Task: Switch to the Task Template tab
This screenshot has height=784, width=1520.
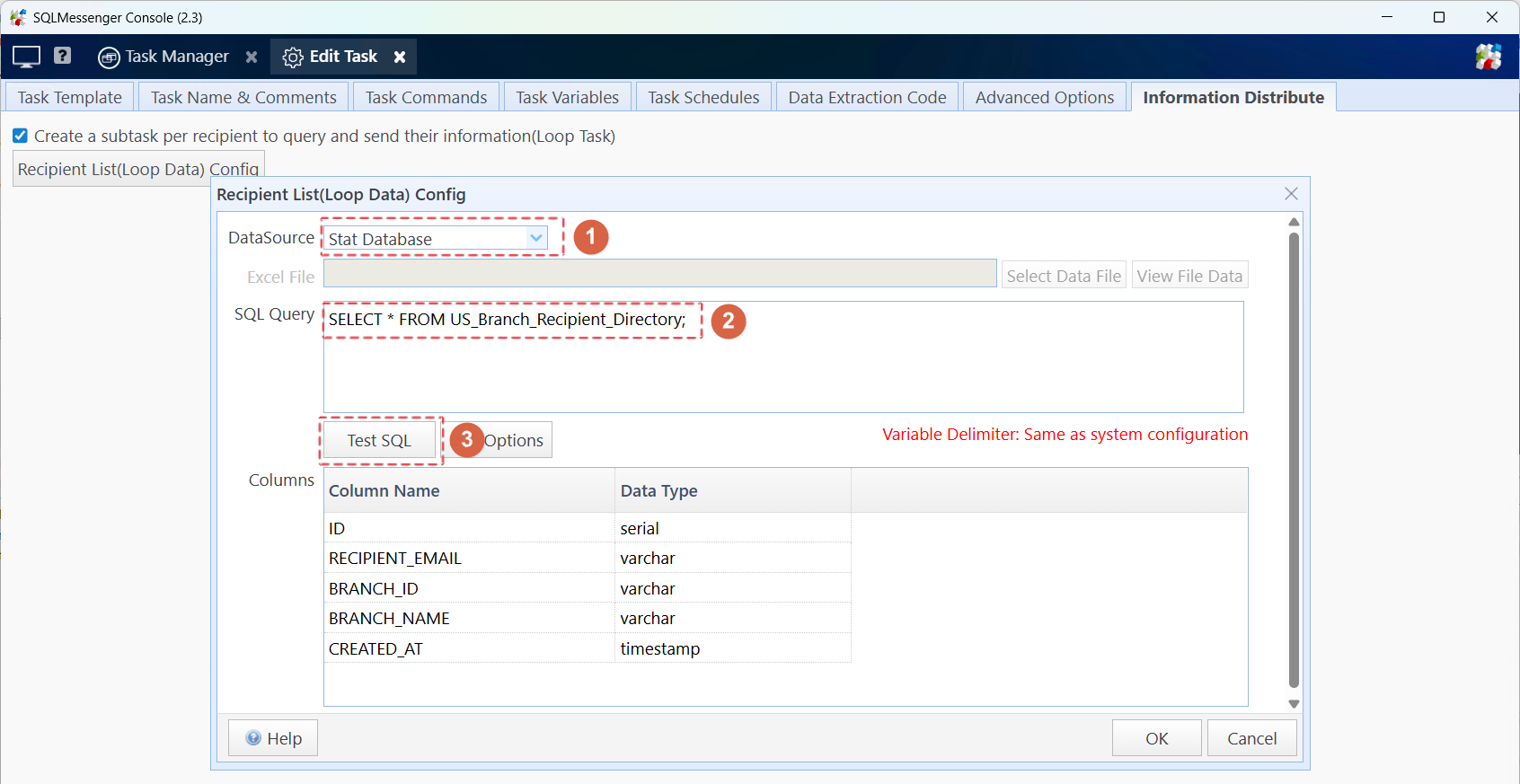Action: (x=70, y=97)
